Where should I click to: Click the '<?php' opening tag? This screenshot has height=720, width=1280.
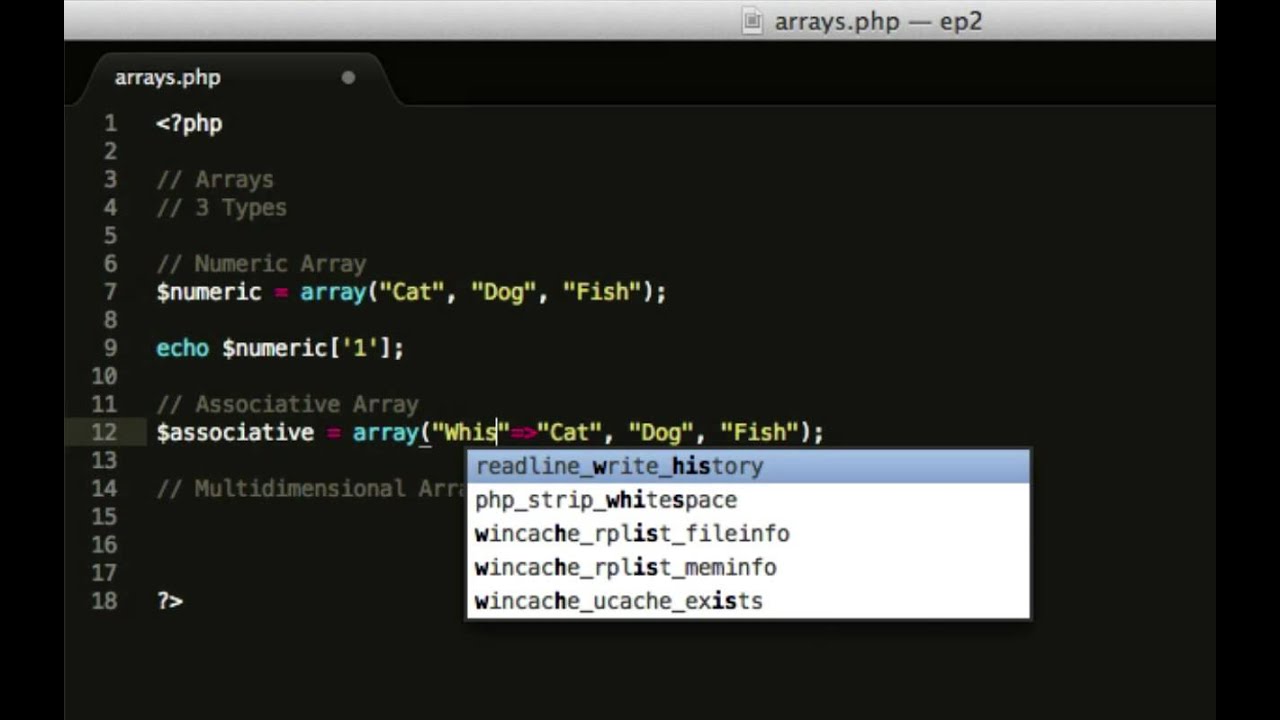189,124
